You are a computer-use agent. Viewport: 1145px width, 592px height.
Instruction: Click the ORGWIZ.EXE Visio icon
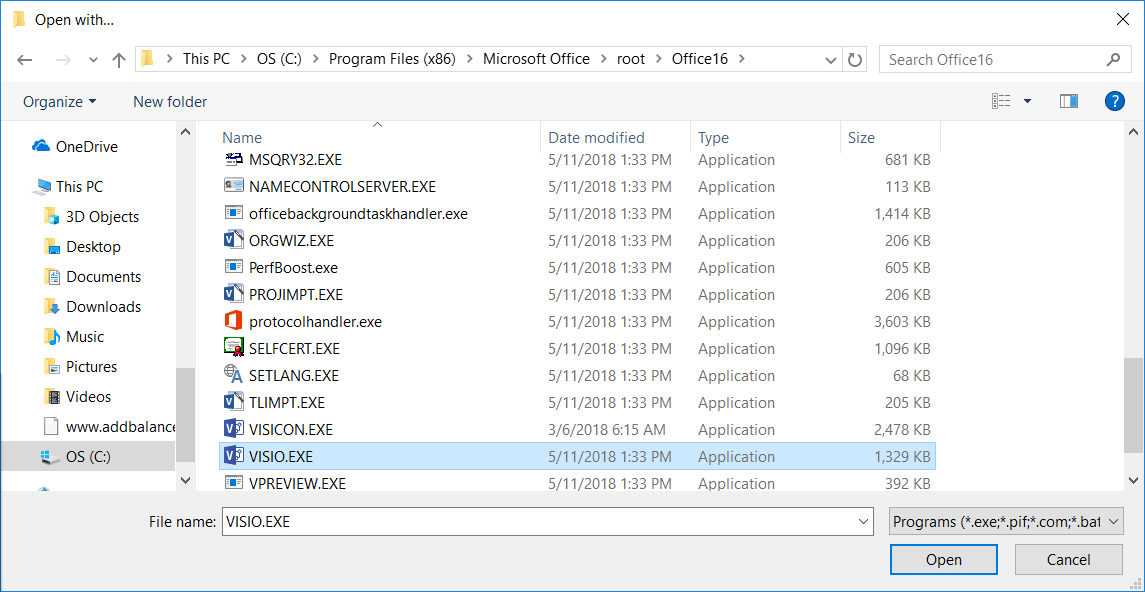233,240
